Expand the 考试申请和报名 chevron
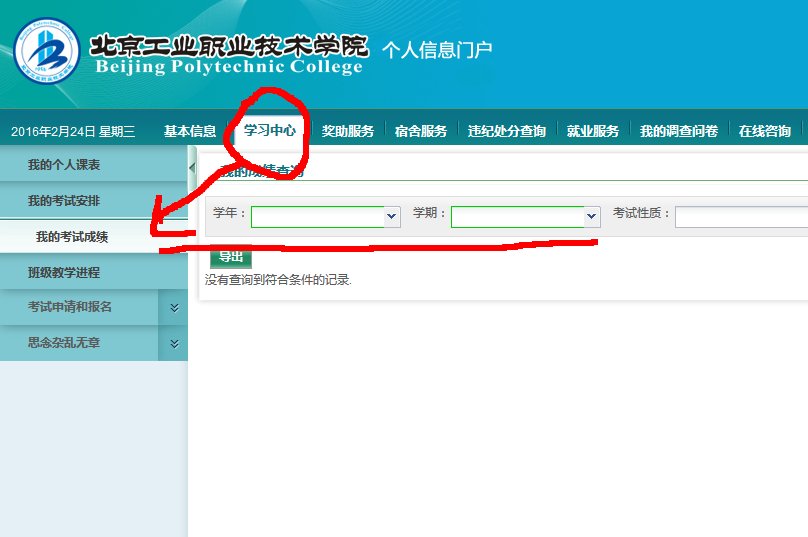 (174, 308)
